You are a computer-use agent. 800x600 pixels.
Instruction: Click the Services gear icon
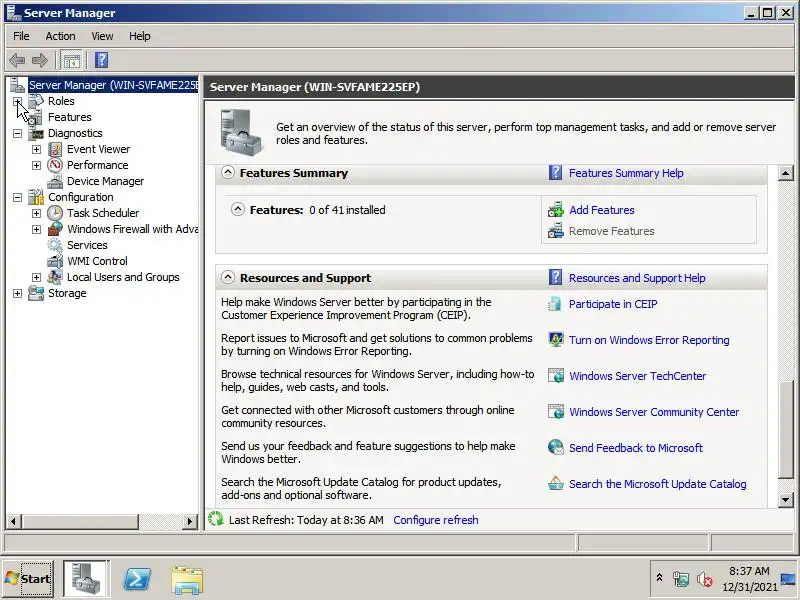coord(55,245)
